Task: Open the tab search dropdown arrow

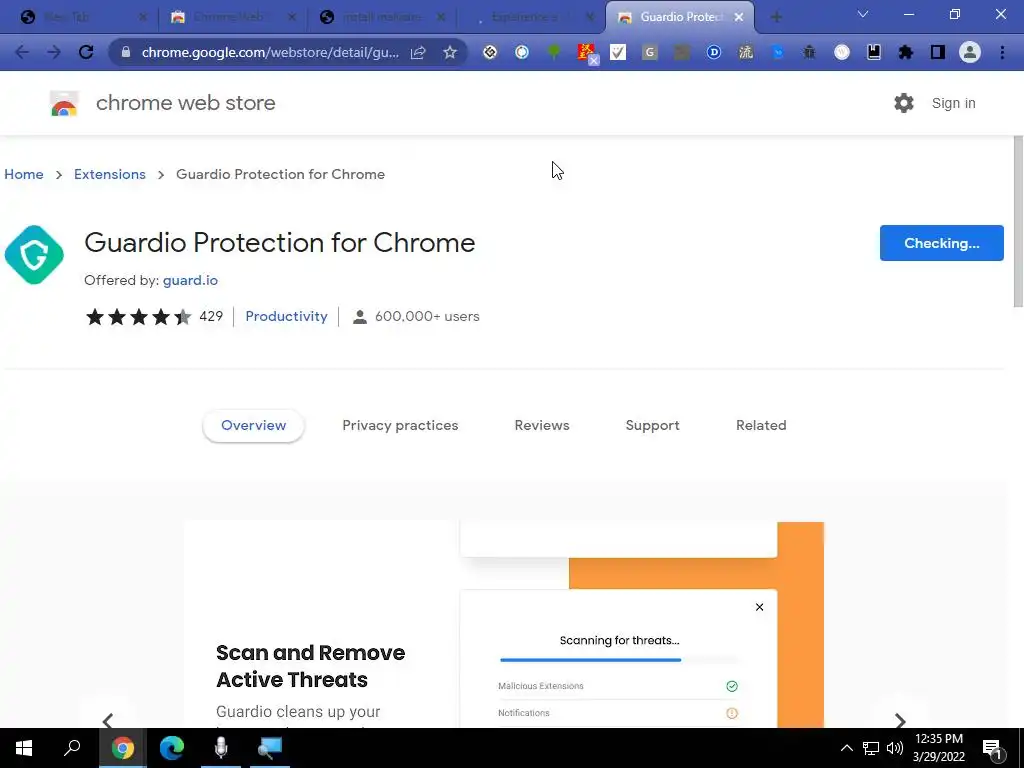Action: [x=863, y=14]
